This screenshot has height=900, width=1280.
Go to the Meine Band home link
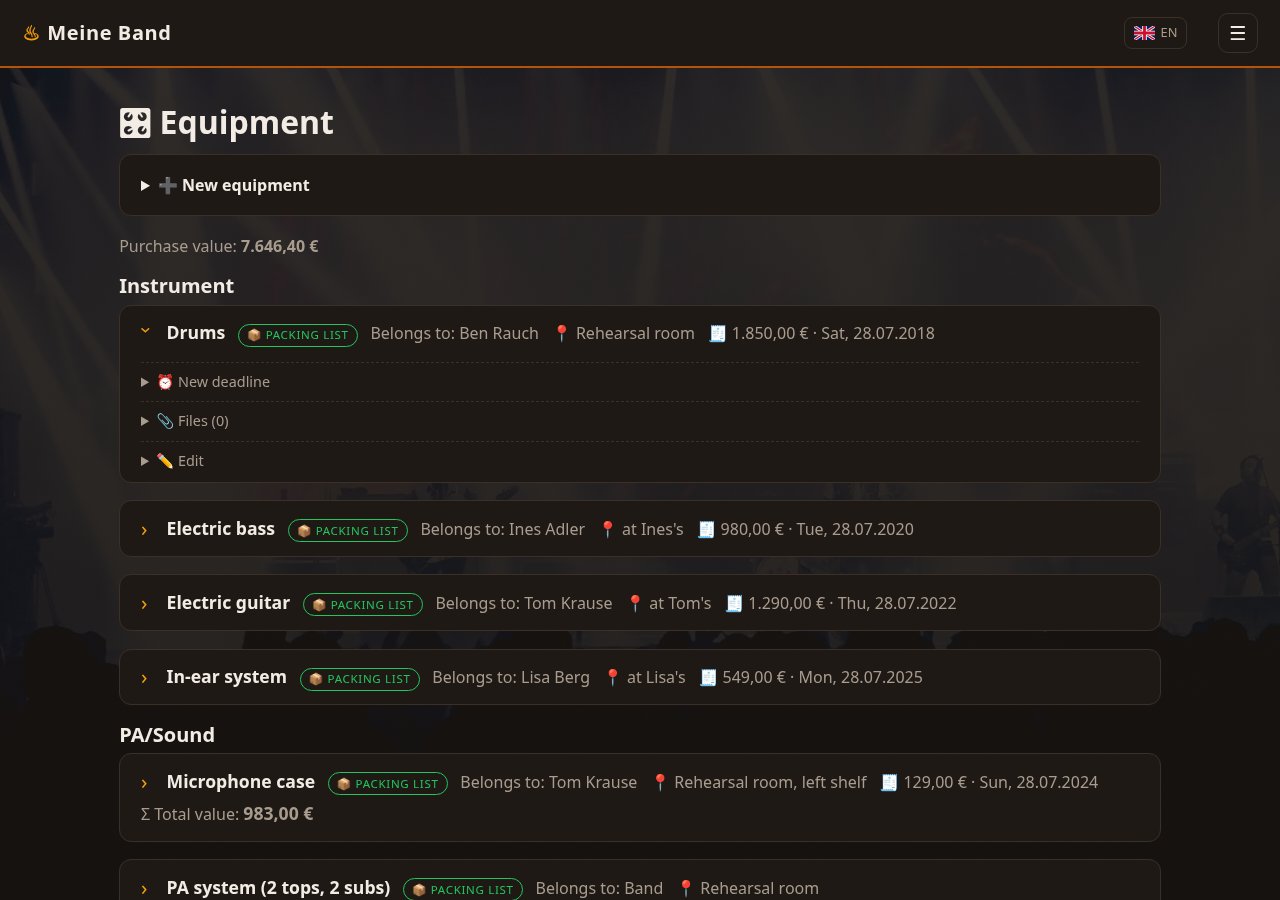tap(97, 33)
